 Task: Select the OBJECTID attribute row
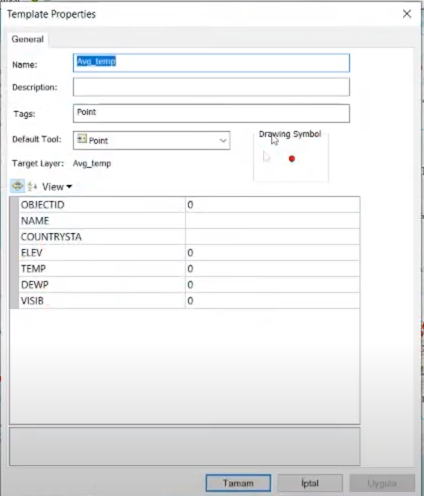pyautogui.click(x=185, y=205)
